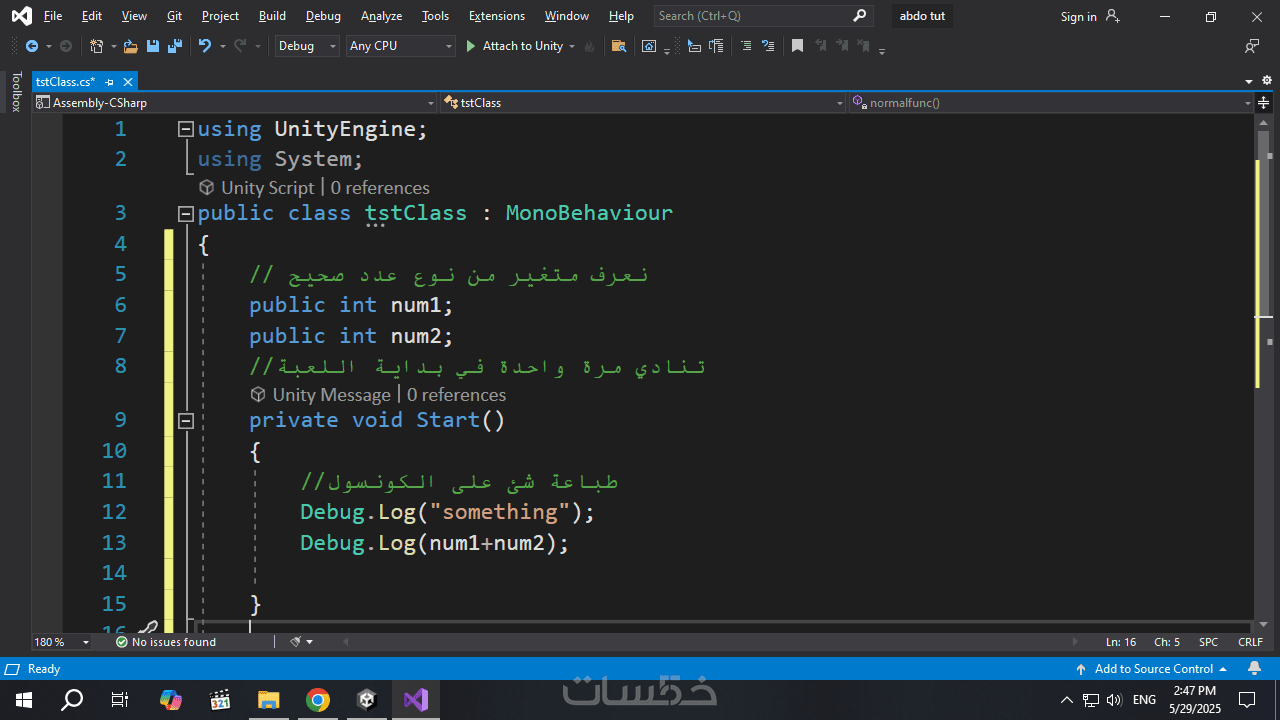Image resolution: width=1280 pixels, height=720 pixels.
Task: Click the split editor icon
Action: [x=1265, y=102]
